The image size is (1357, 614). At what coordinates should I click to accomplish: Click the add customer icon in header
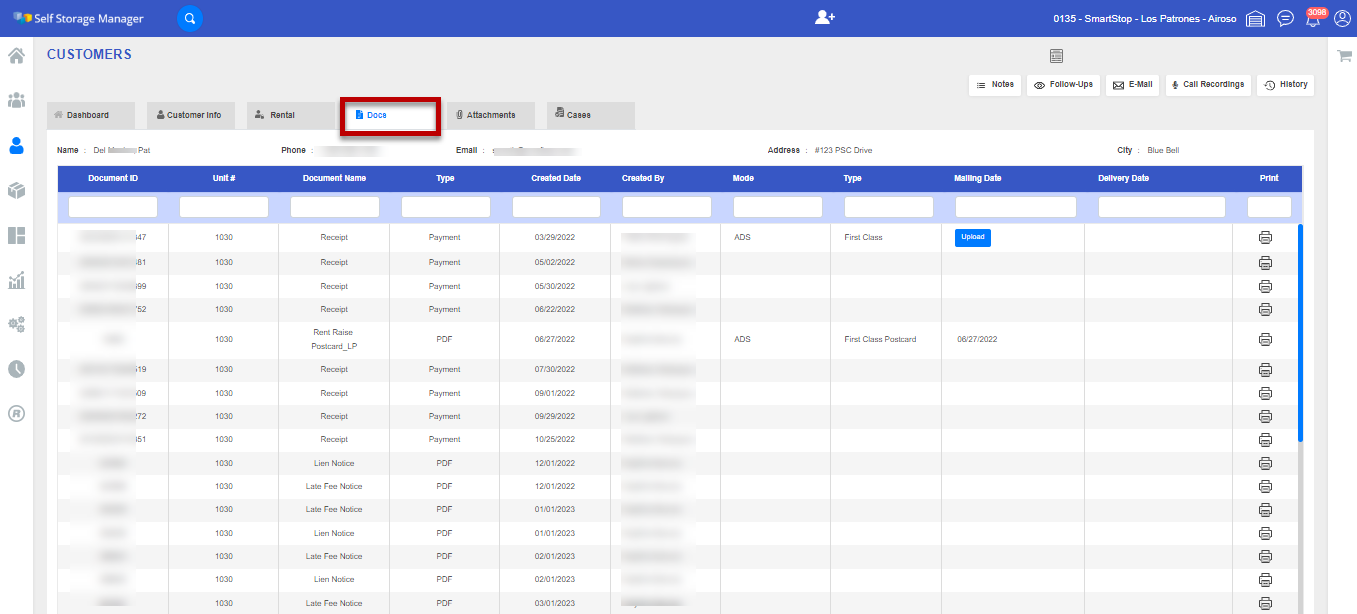(824, 18)
